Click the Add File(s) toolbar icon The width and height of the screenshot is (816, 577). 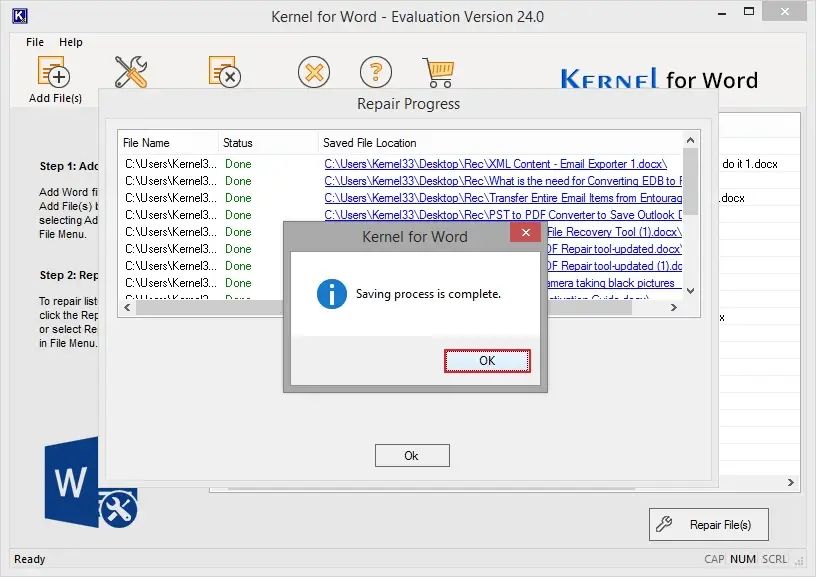pyautogui.click(x=54, y=72)
